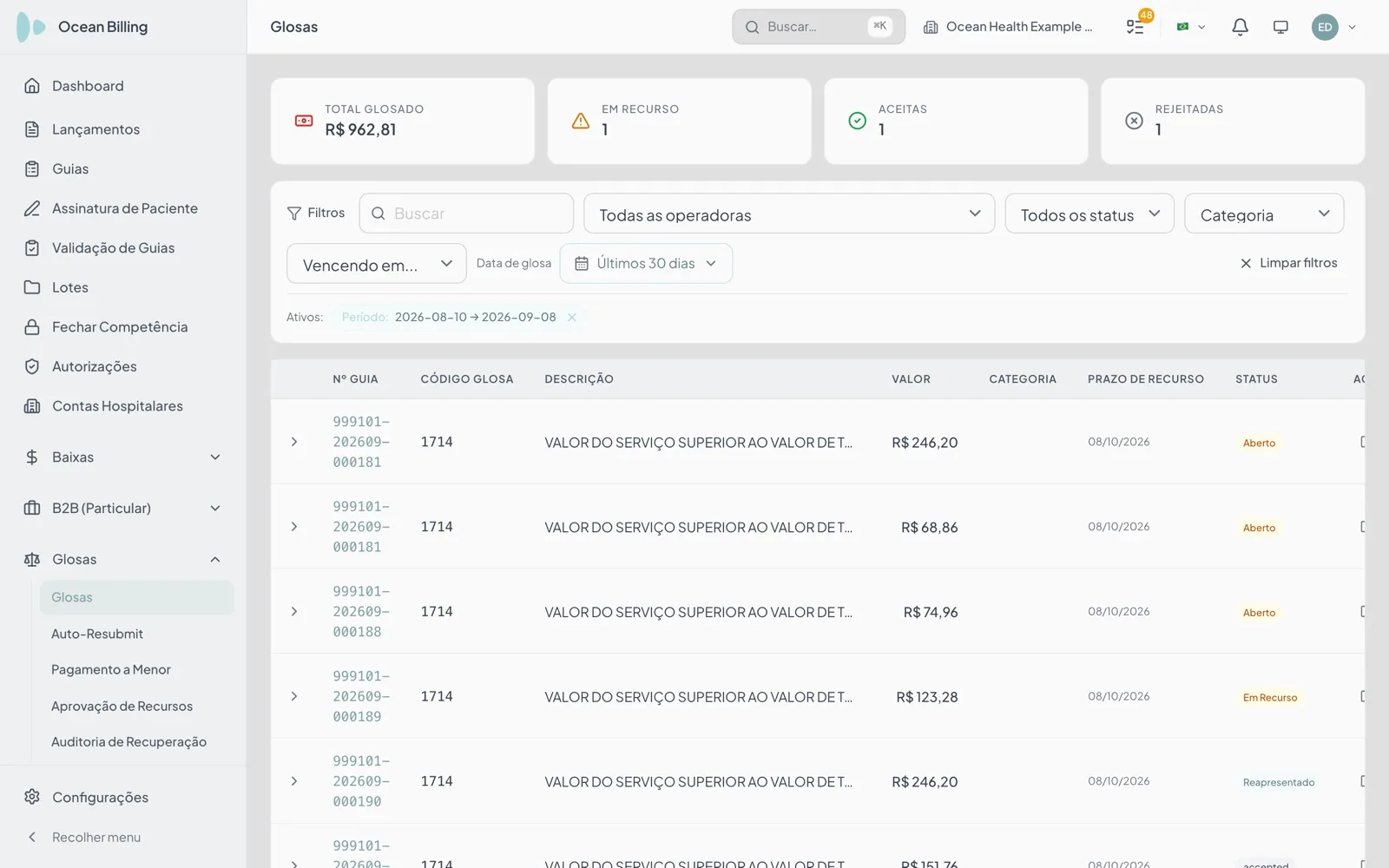
Task: Go to Dashboard
Action: pos(123,86)
